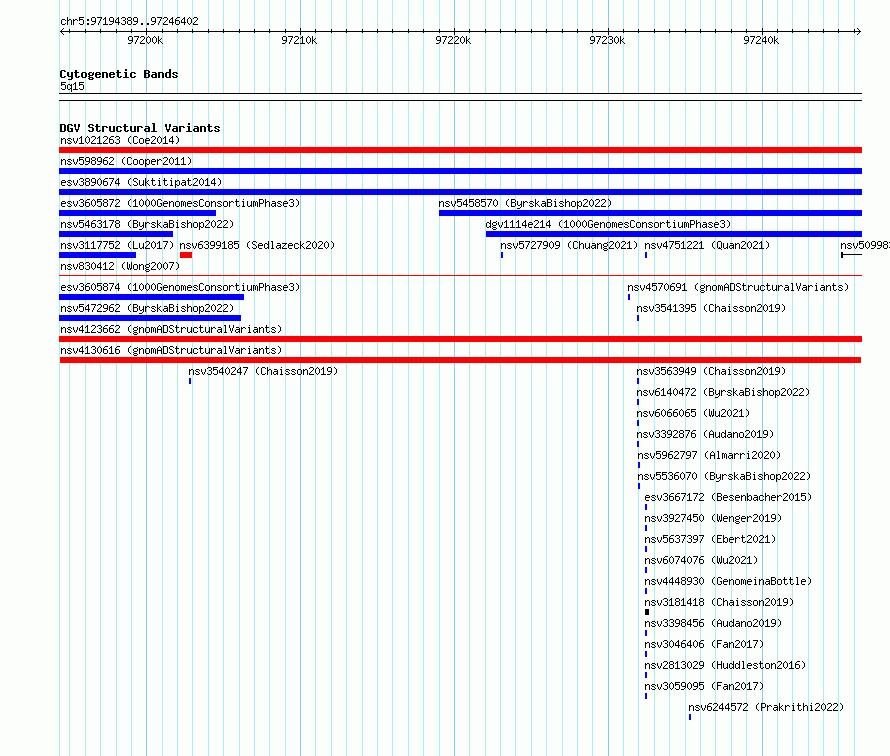890x756 pixels.
Task: Click nsv6399185 (Sedlazeck2020) label
Action: (x=257, y=245)
